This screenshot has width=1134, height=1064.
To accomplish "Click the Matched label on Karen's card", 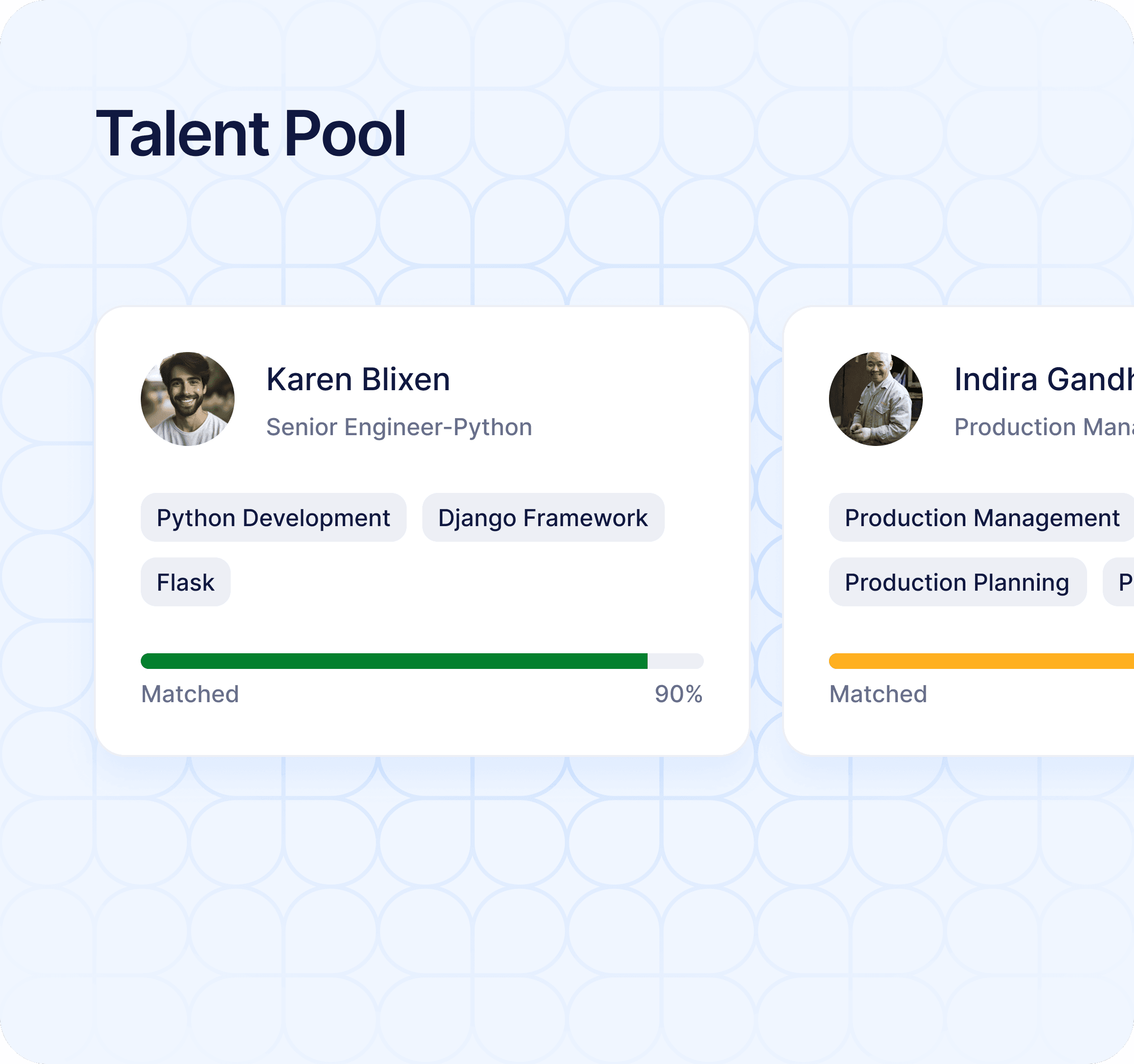I will pos(190,694).
